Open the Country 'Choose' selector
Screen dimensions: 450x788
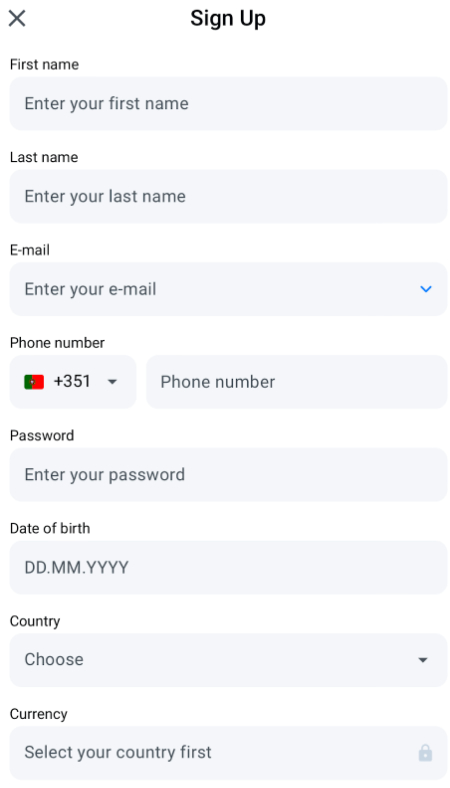coord(228,660)
